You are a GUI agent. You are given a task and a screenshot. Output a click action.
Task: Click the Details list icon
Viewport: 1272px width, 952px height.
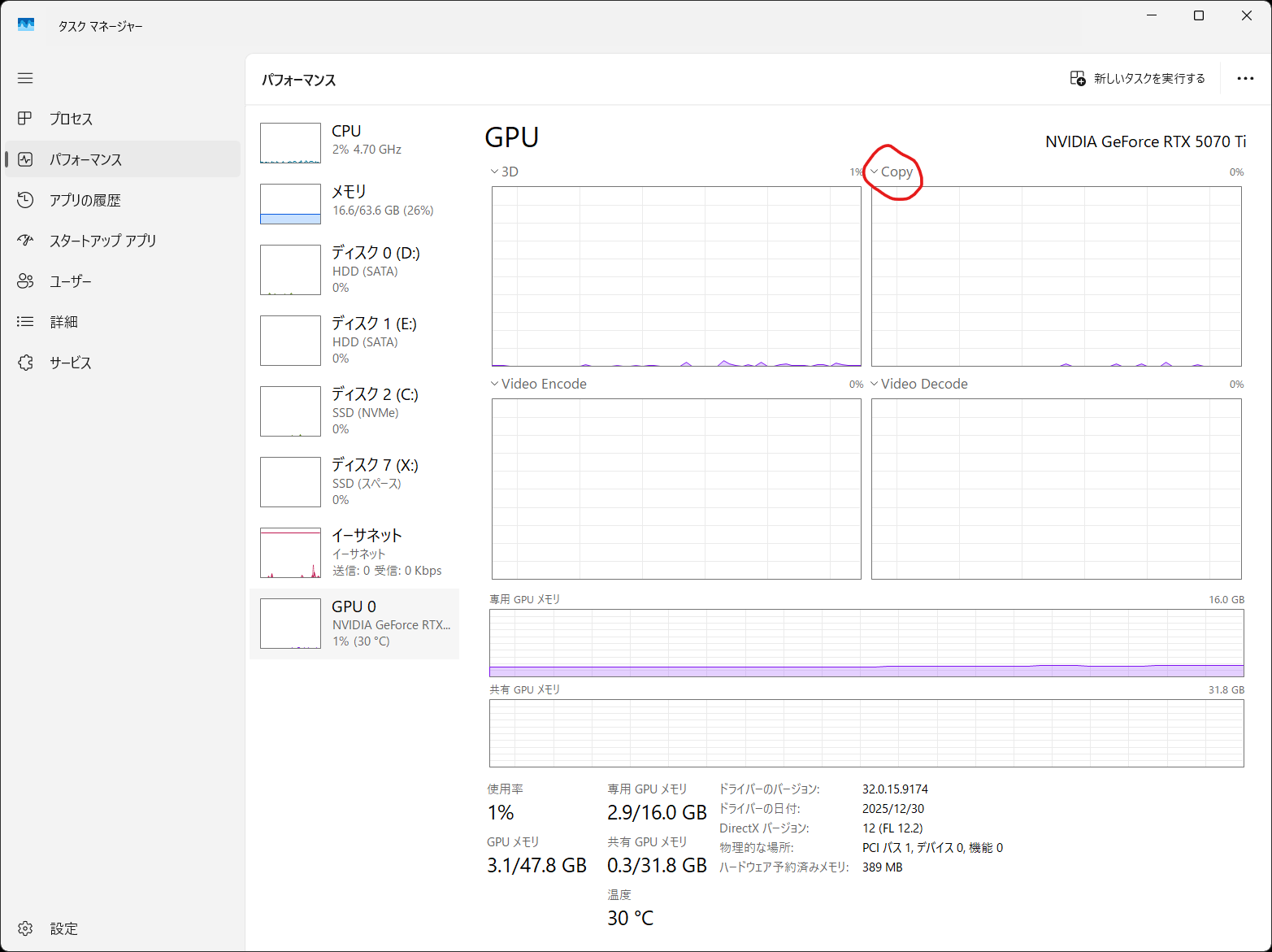(x=25, y=322)
